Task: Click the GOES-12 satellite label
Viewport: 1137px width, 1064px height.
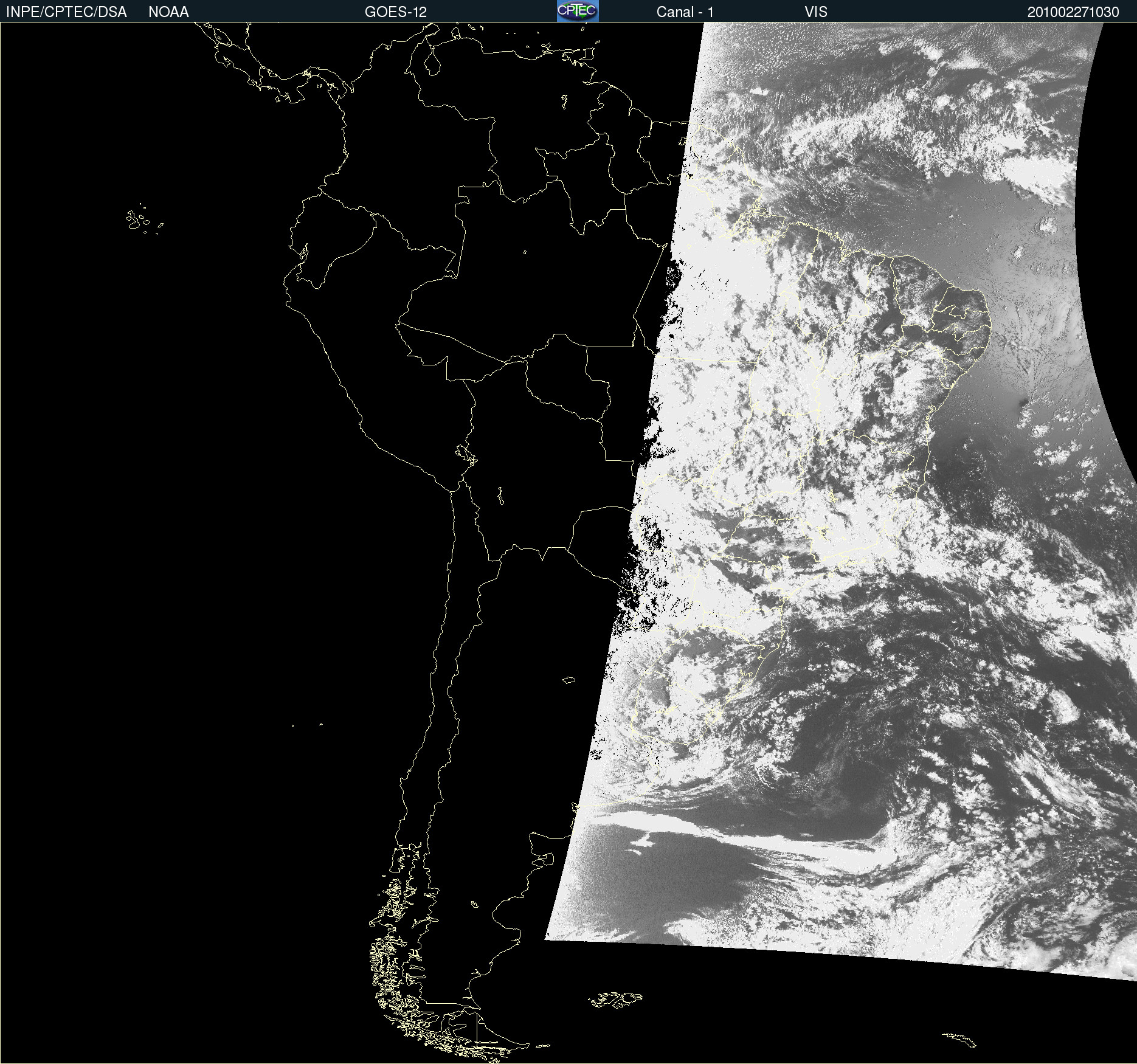Action: [x=396, y=12]
